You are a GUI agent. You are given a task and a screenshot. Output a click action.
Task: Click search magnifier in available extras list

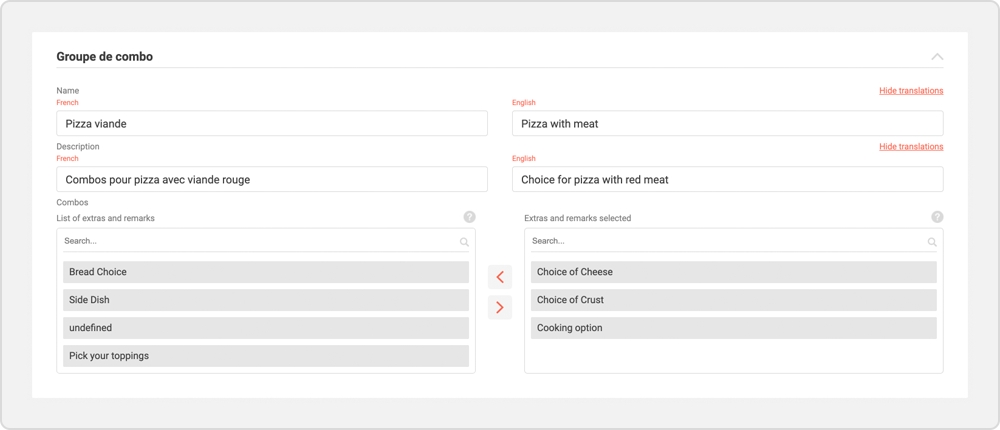coord(464,242)
